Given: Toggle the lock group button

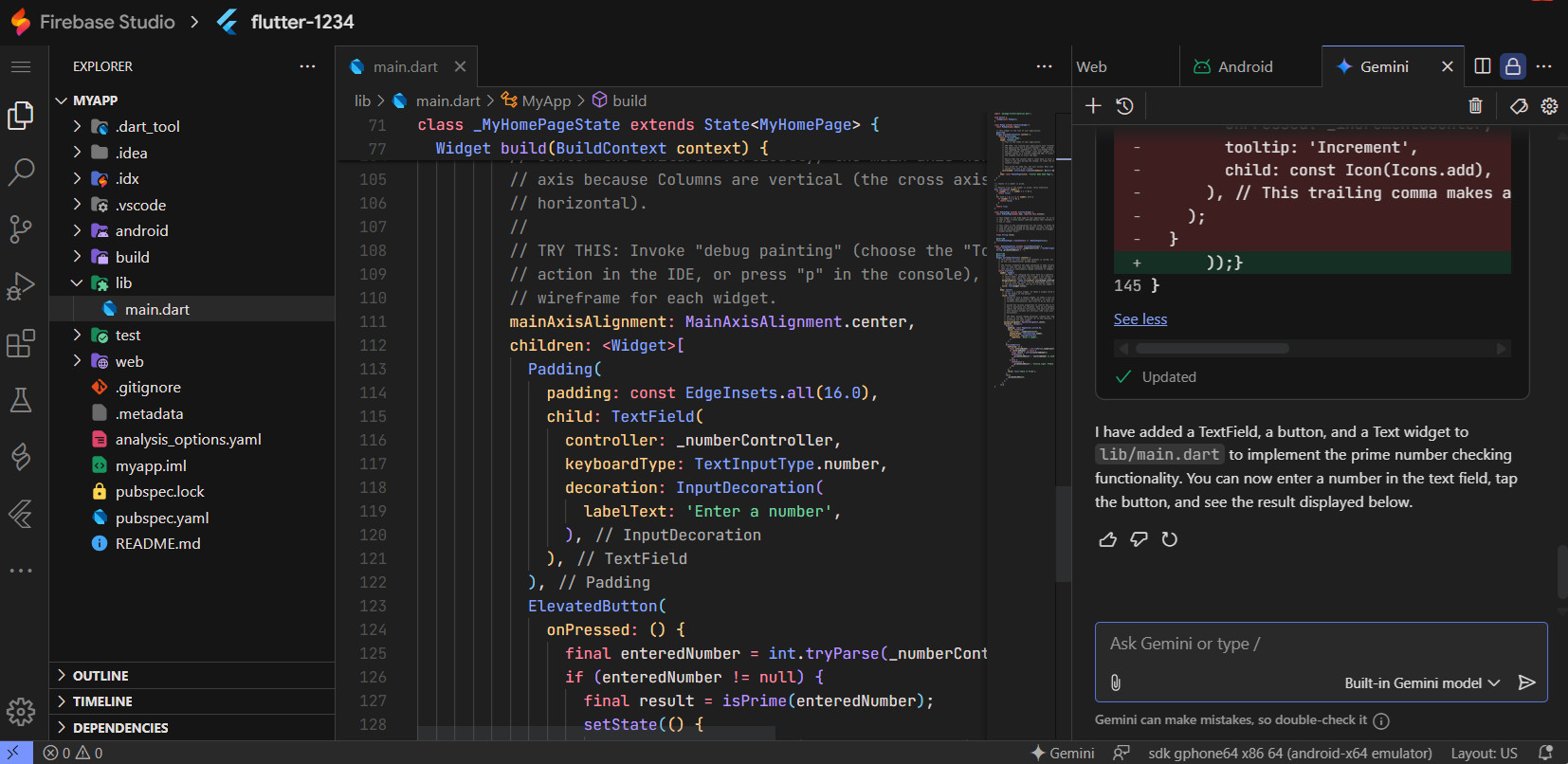Looking at the screenshot, I should [x=1513, y=66].
